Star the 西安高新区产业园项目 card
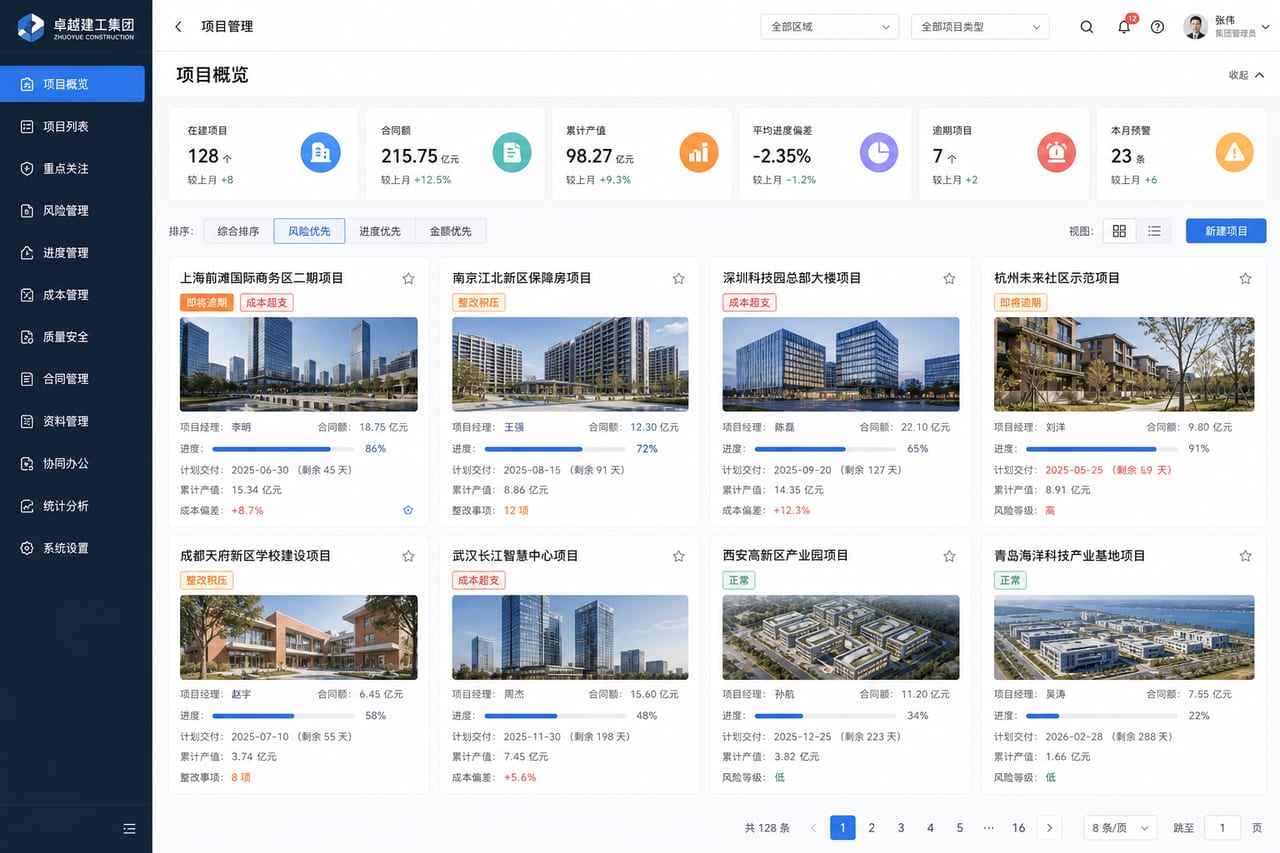 [950, 556]
